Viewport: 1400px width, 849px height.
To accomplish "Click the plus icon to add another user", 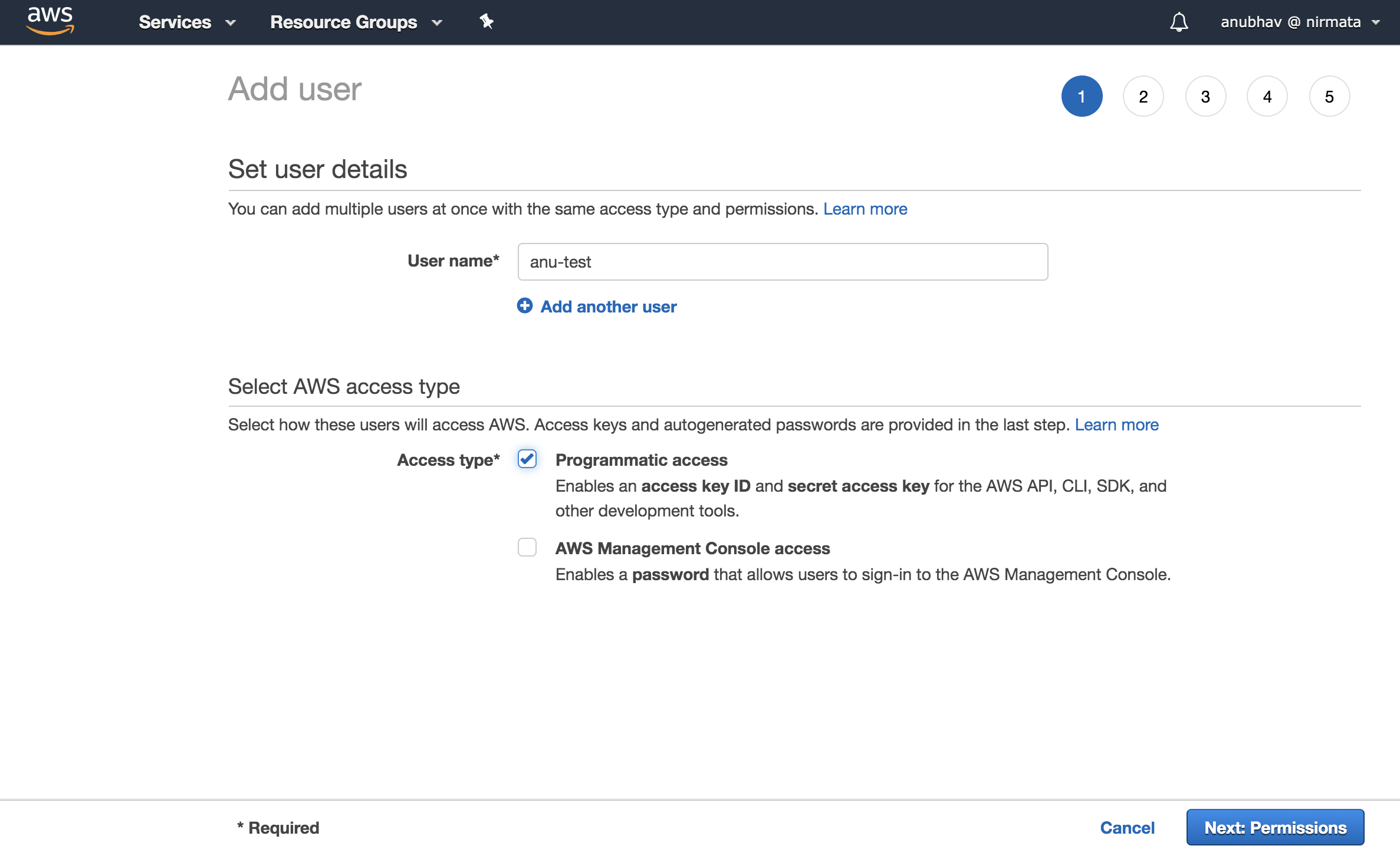I will tap(525, 305).
